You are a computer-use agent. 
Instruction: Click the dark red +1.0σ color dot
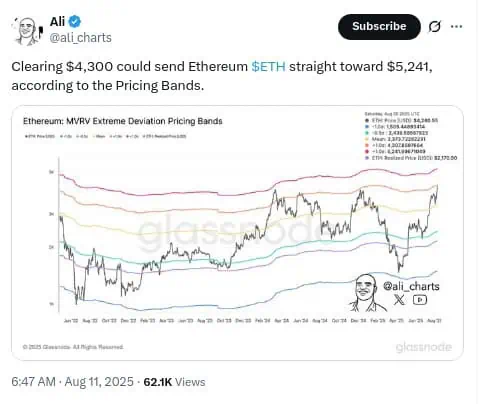[367, 151]
